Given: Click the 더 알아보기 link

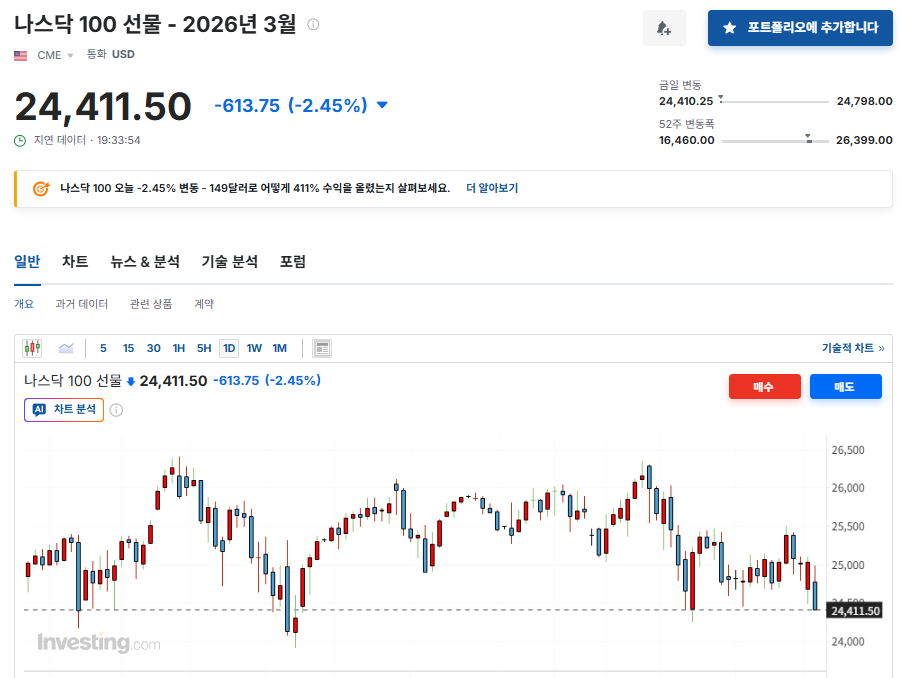Looking at the screenshot, I should click(x=492, y=188).
